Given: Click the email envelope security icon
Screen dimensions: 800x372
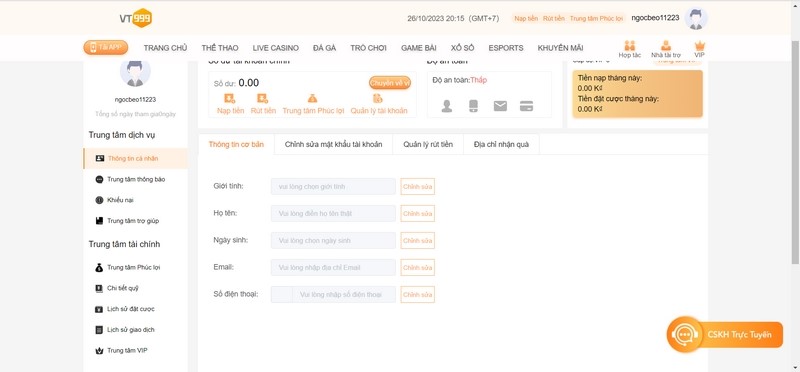Looking at the screenshot, I should pyautogui.click(x=500, y=106).
